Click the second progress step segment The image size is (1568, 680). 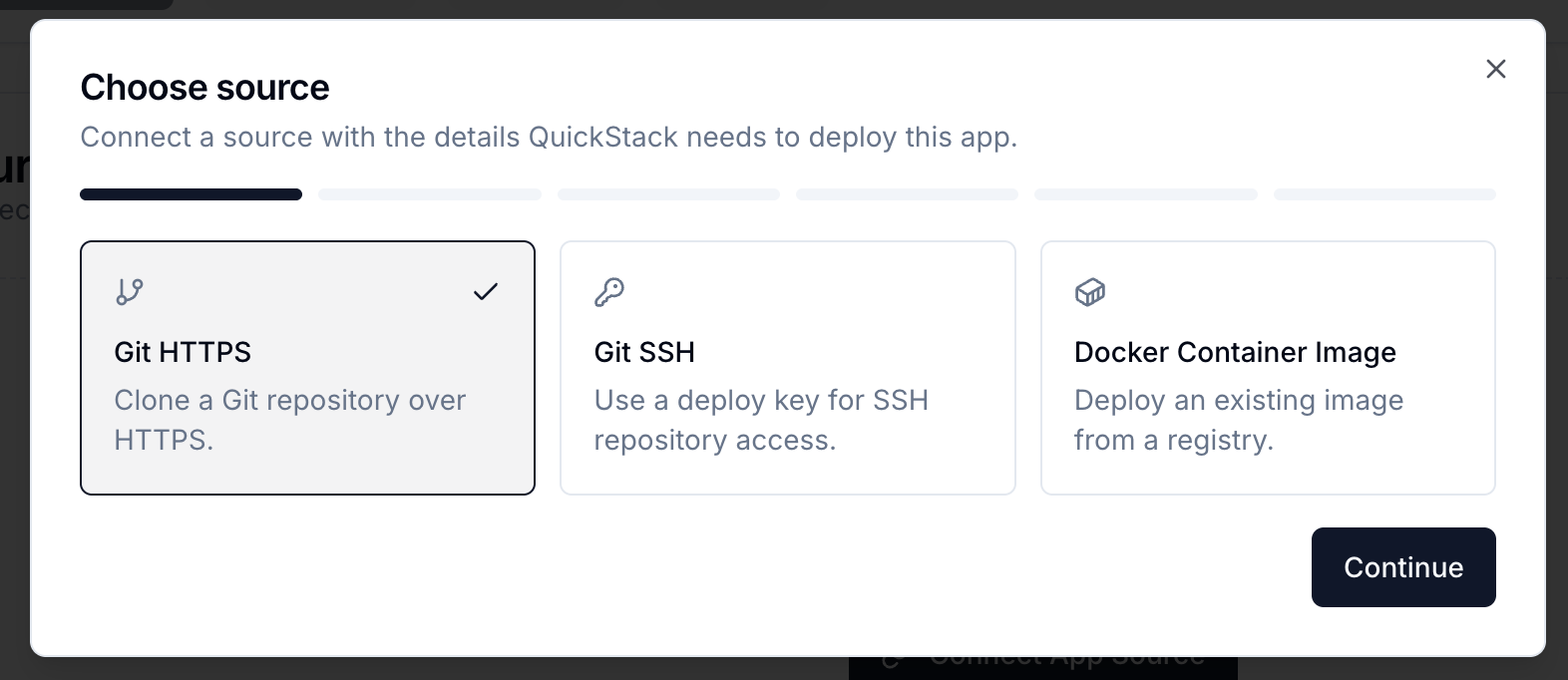(x=430, y=194)
